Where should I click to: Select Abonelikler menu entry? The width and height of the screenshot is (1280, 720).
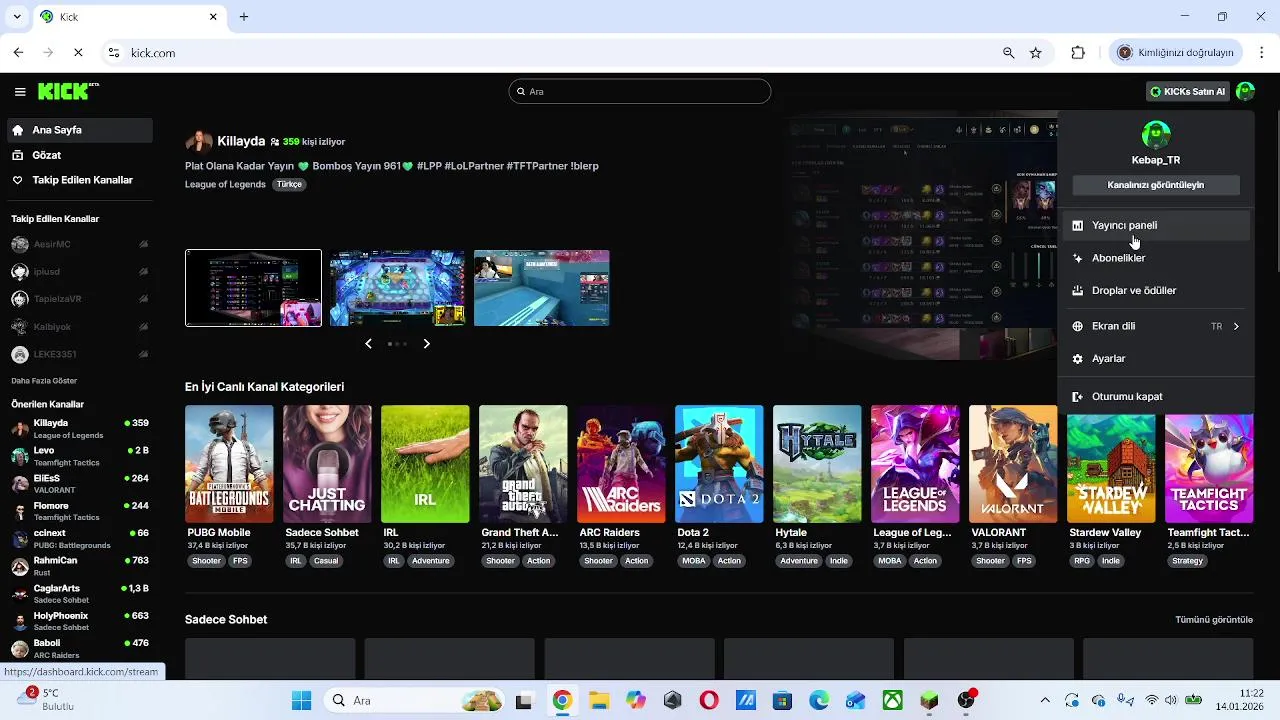click(1156, 258)
